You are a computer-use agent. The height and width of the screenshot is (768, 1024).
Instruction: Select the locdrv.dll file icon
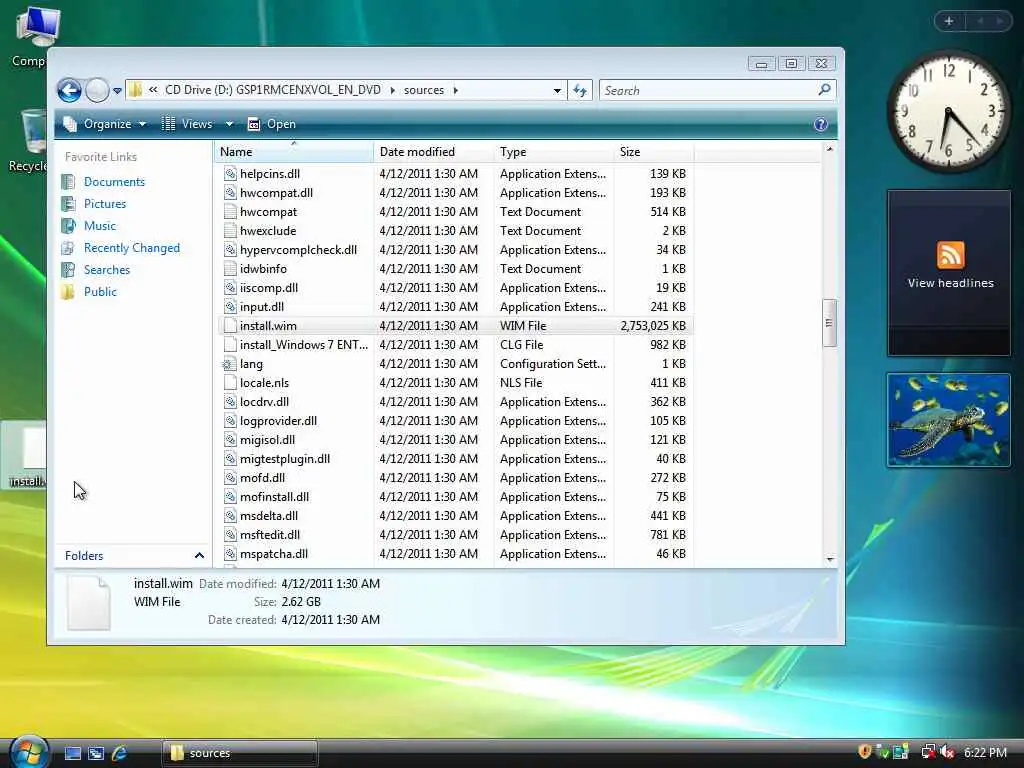point(230,402)
